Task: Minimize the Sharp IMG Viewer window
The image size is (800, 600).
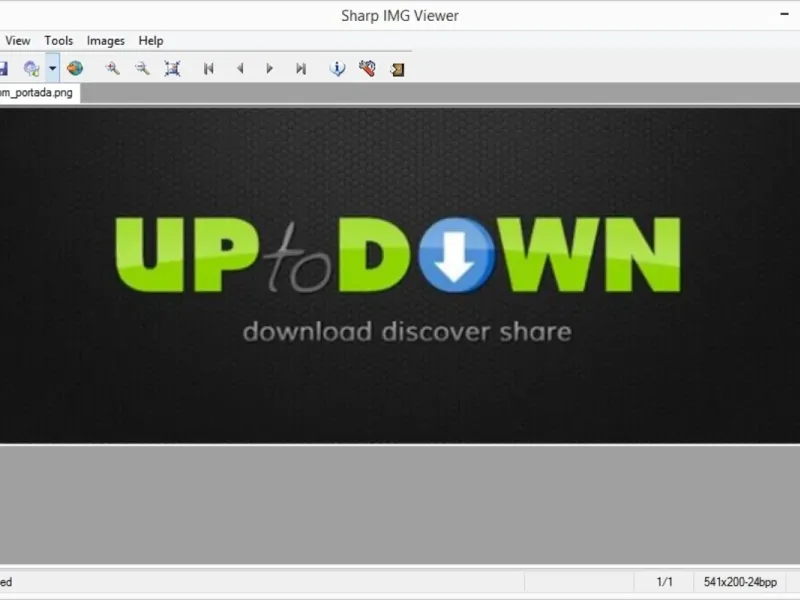Action: pyautogui.click(x=785, y=14)
